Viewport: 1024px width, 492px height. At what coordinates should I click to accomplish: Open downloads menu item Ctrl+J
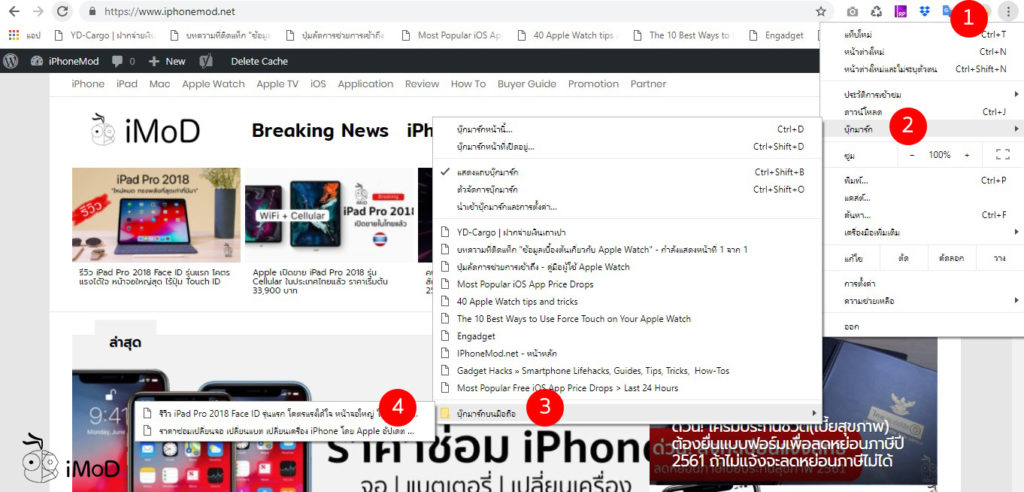[923, 112]
